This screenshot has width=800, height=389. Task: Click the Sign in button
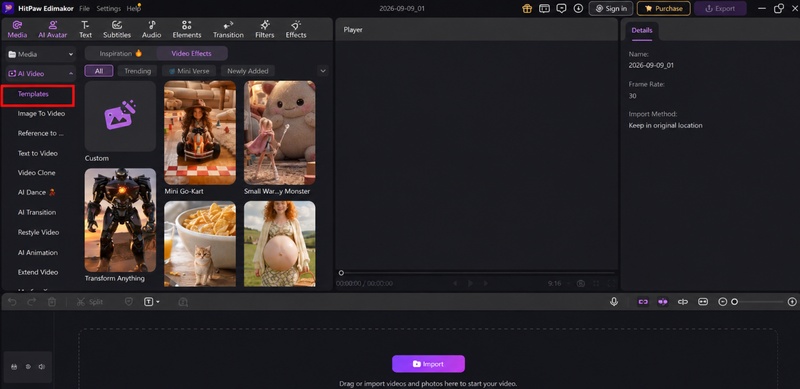(x=611, y=8)
